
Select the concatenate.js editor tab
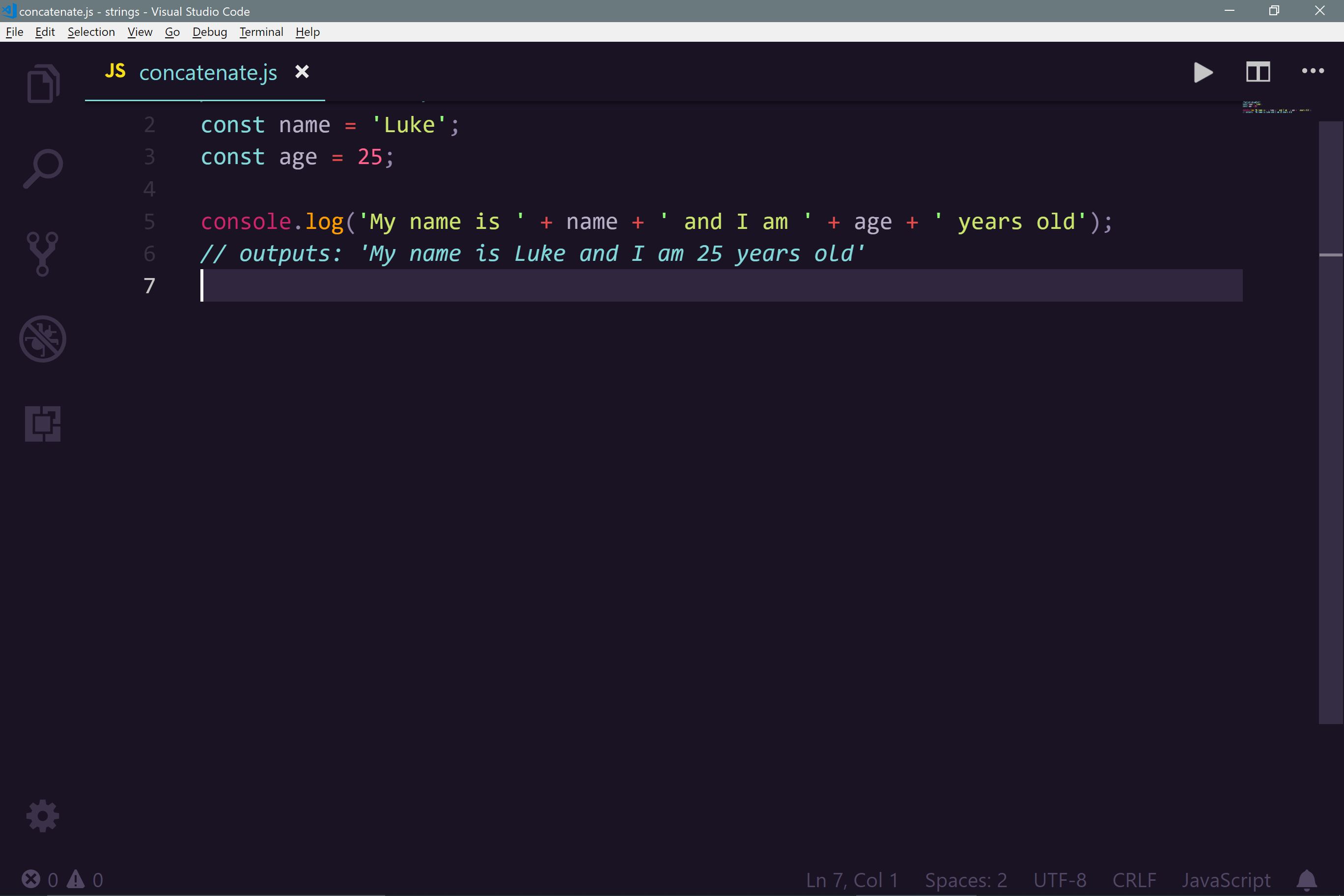point(208,73)
